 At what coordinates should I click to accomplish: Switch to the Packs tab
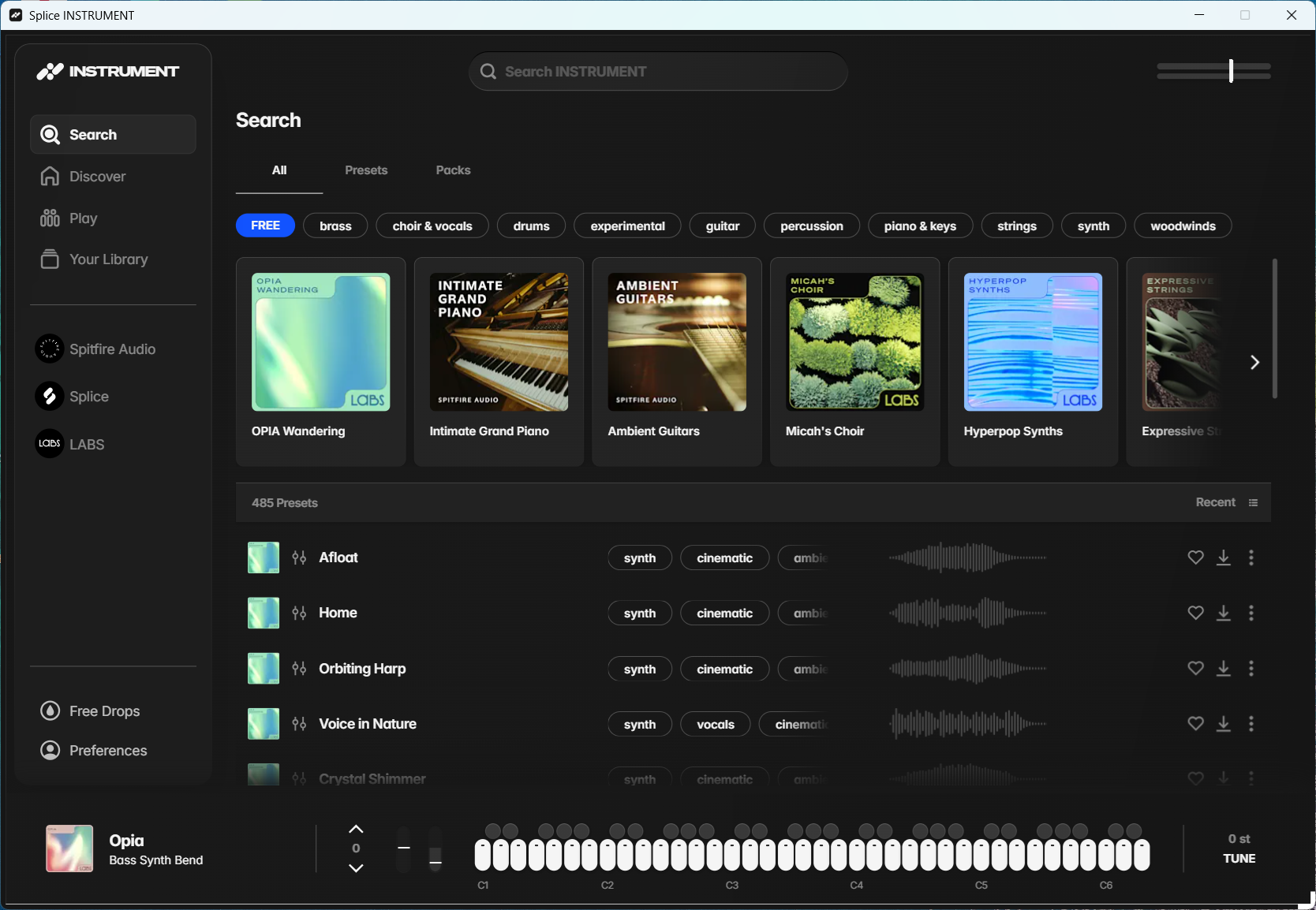click(453, 170)
